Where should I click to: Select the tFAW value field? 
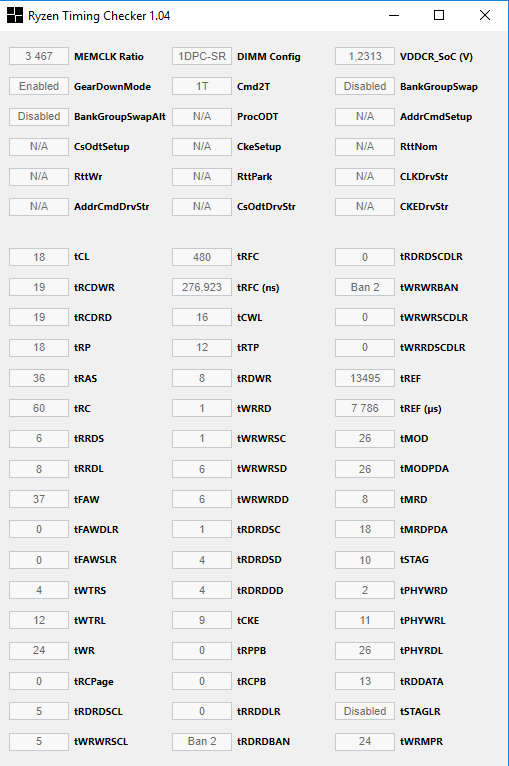[x=39, y=499]
